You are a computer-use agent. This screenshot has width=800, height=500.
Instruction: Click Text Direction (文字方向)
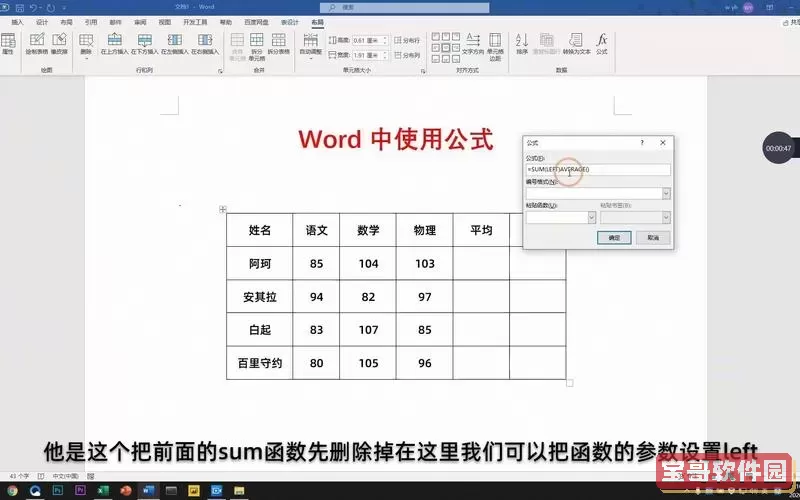click(472, 44)
